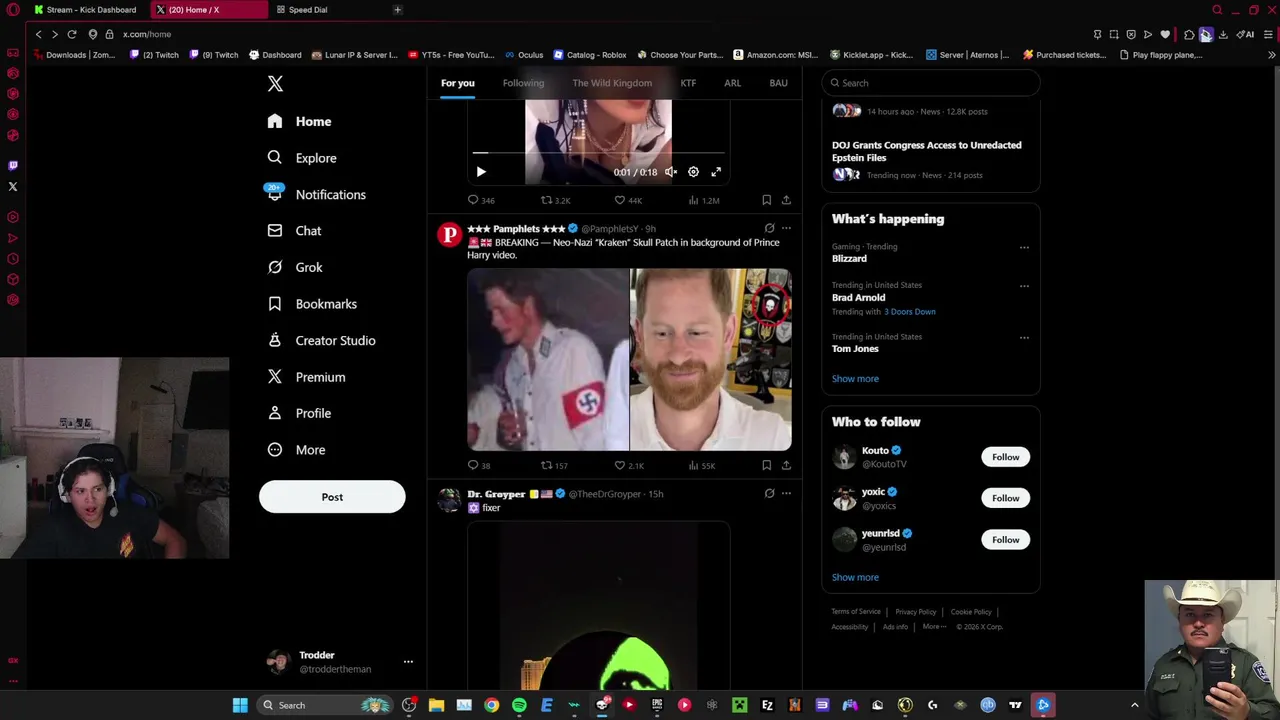Open more options on Pamphlets post
1280x720 pixels.
tap(786, 228)
